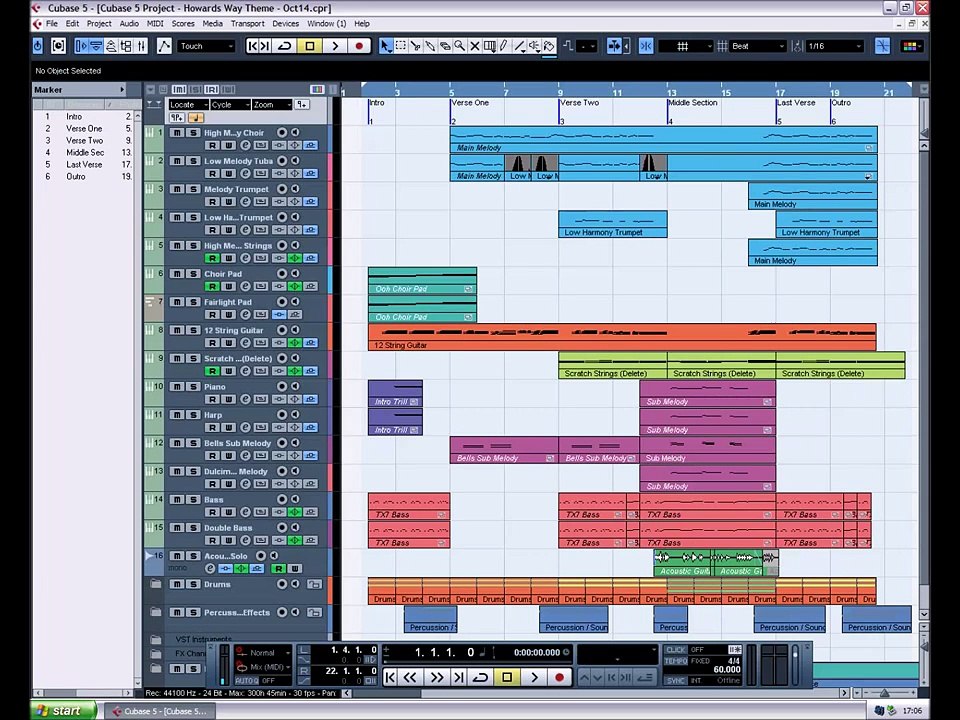Screen dimensions: 960x720
Task: Toggle Autoscroll button
Action: [x=613, y=46]
